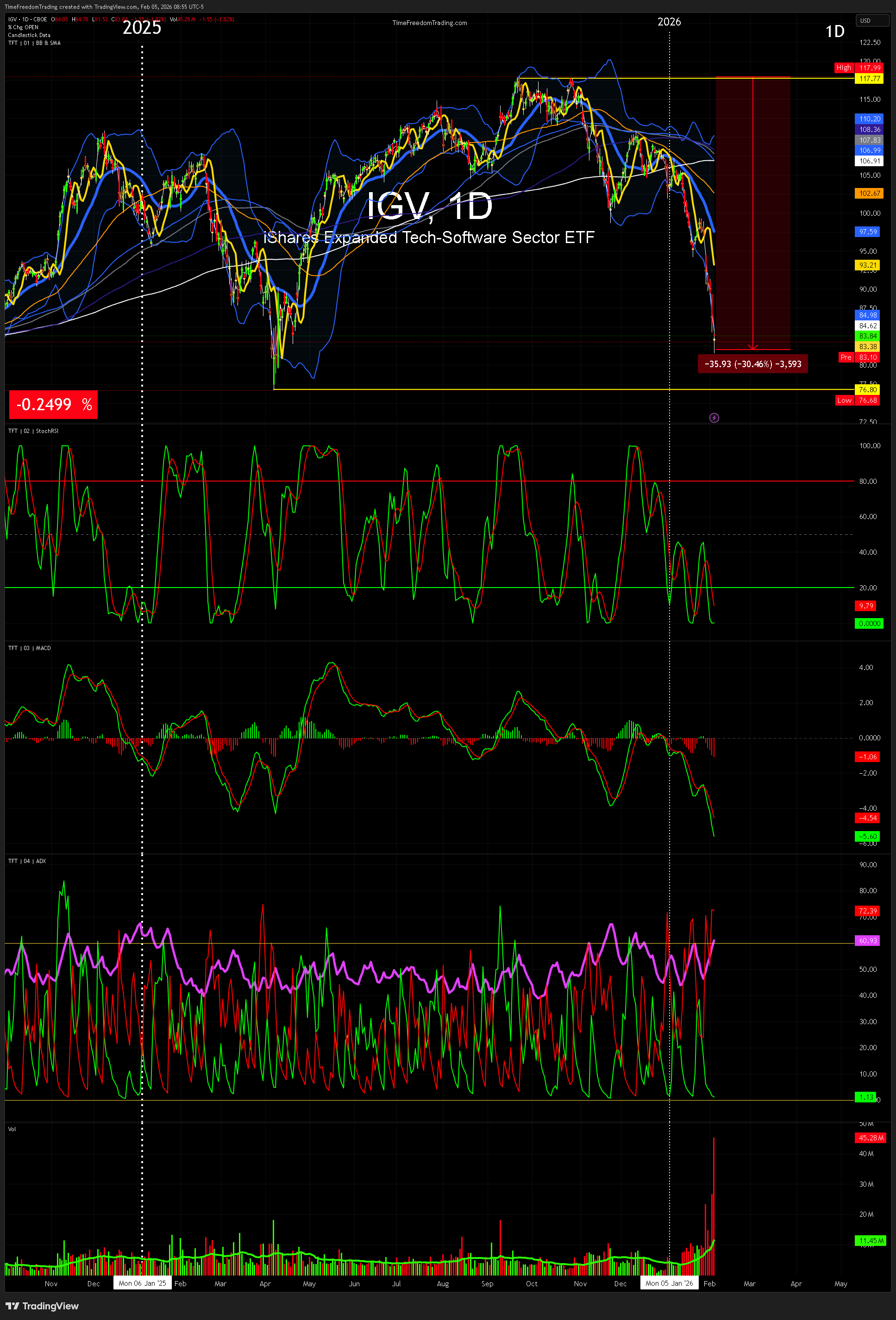Click the TFT 03 MACD indicator legend
Viewport: 896px width, 1320px height.
[30, 648]
